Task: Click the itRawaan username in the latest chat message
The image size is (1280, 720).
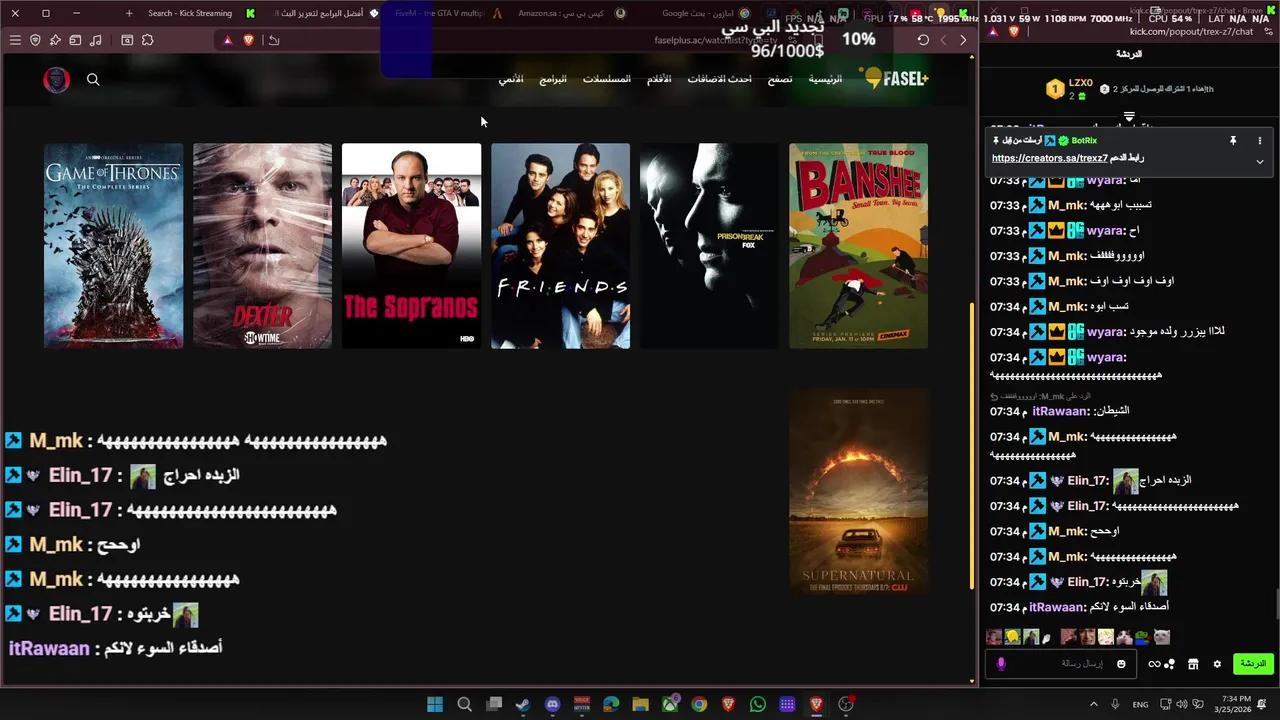Action: coord(1058,607)
